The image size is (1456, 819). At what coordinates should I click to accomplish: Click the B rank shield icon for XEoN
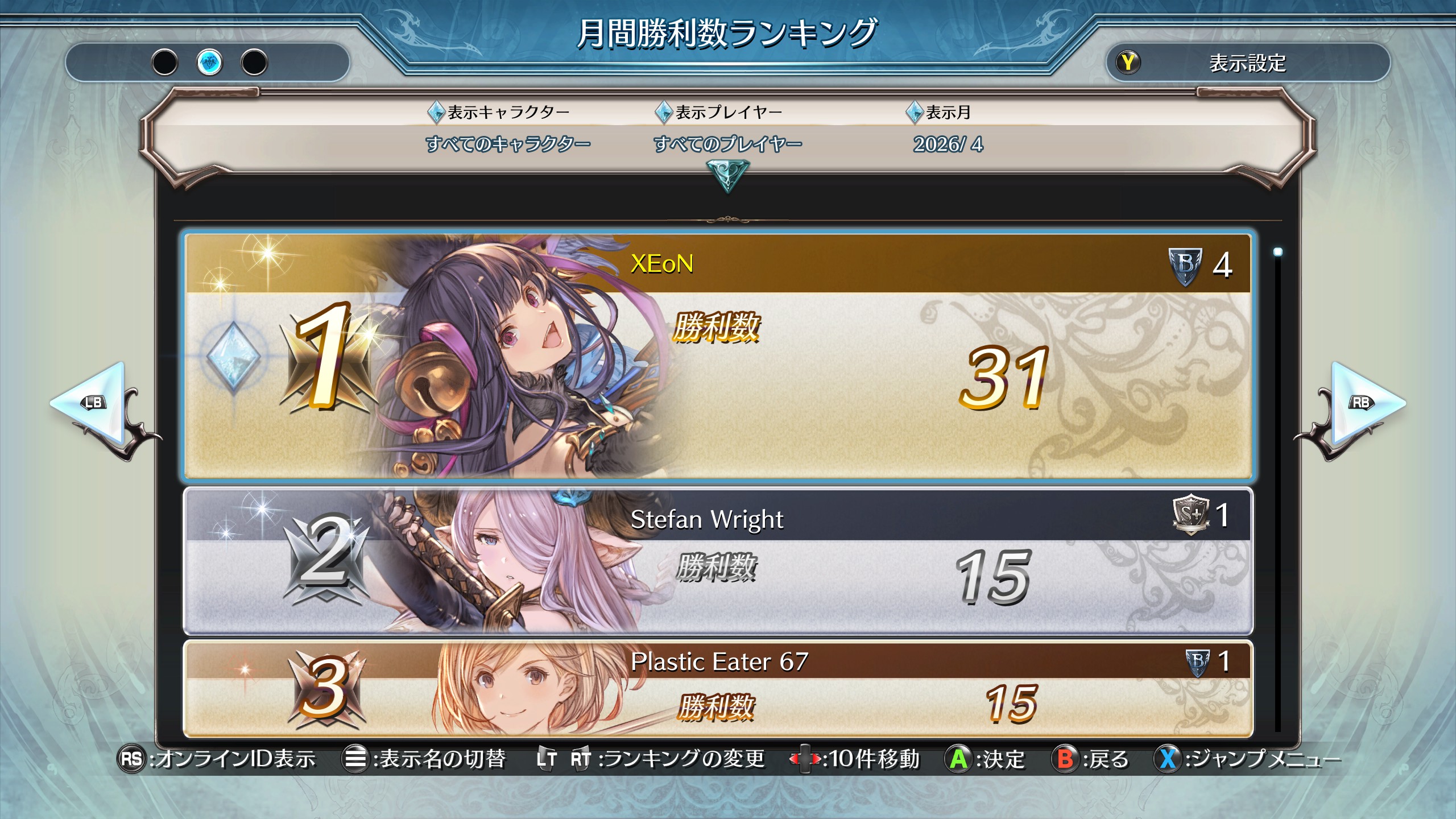[1185, 266]
